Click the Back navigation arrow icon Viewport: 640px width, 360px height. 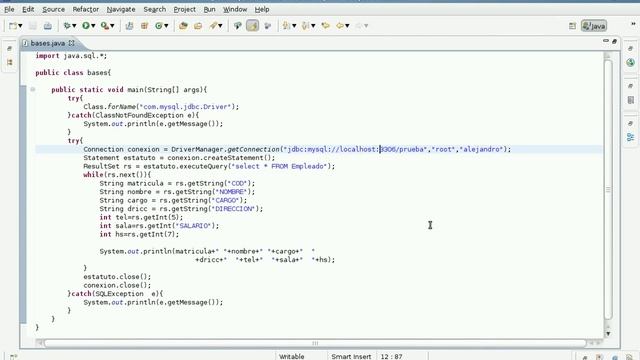click(340, 26)
